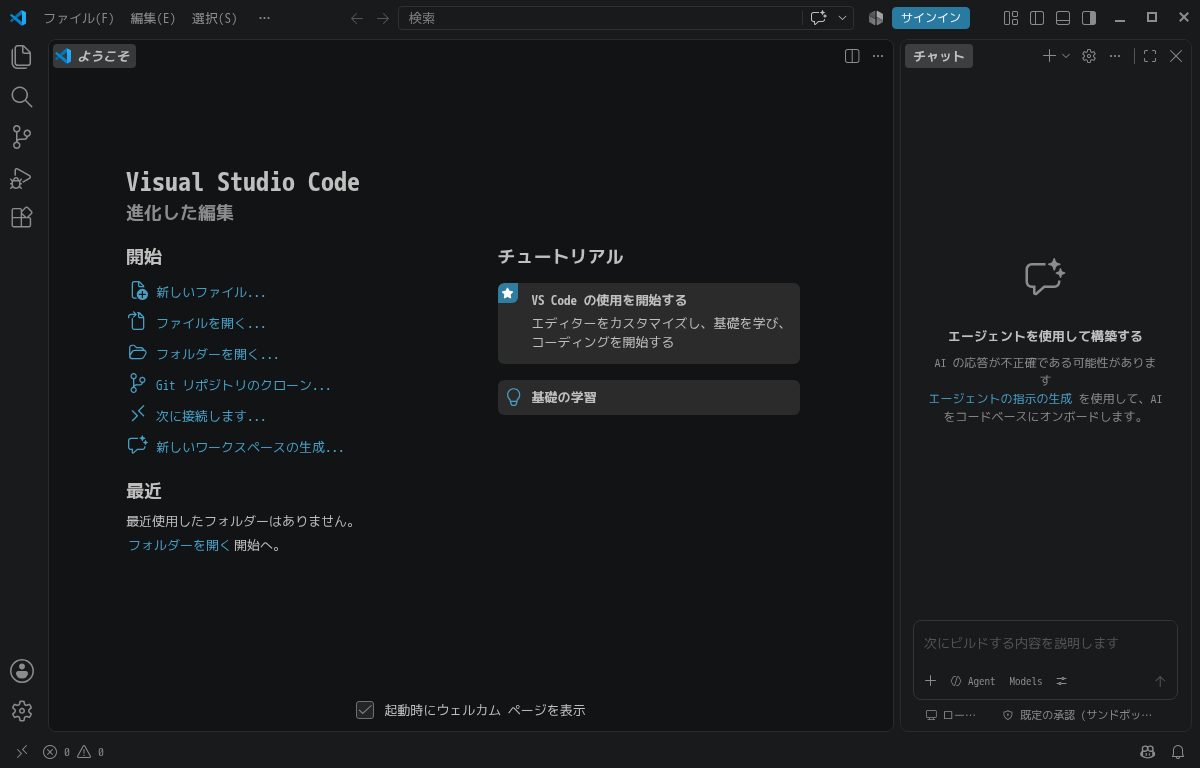Open the Run and Debug view icon

point(22,178)
